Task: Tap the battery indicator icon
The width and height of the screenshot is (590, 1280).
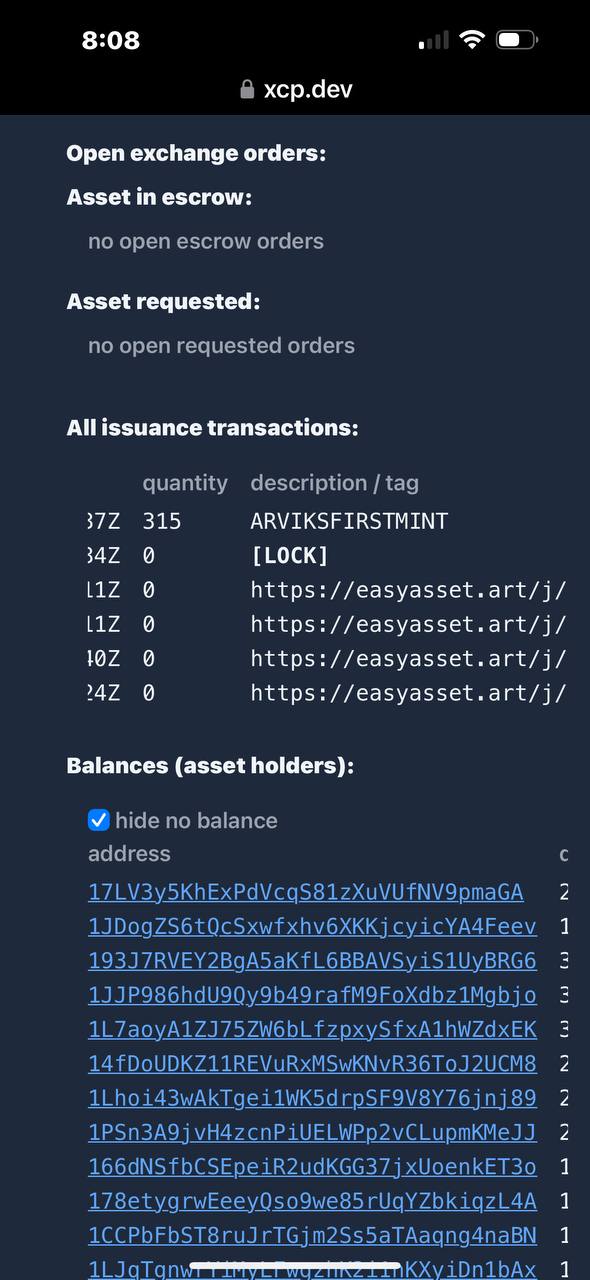Action: 517,40
